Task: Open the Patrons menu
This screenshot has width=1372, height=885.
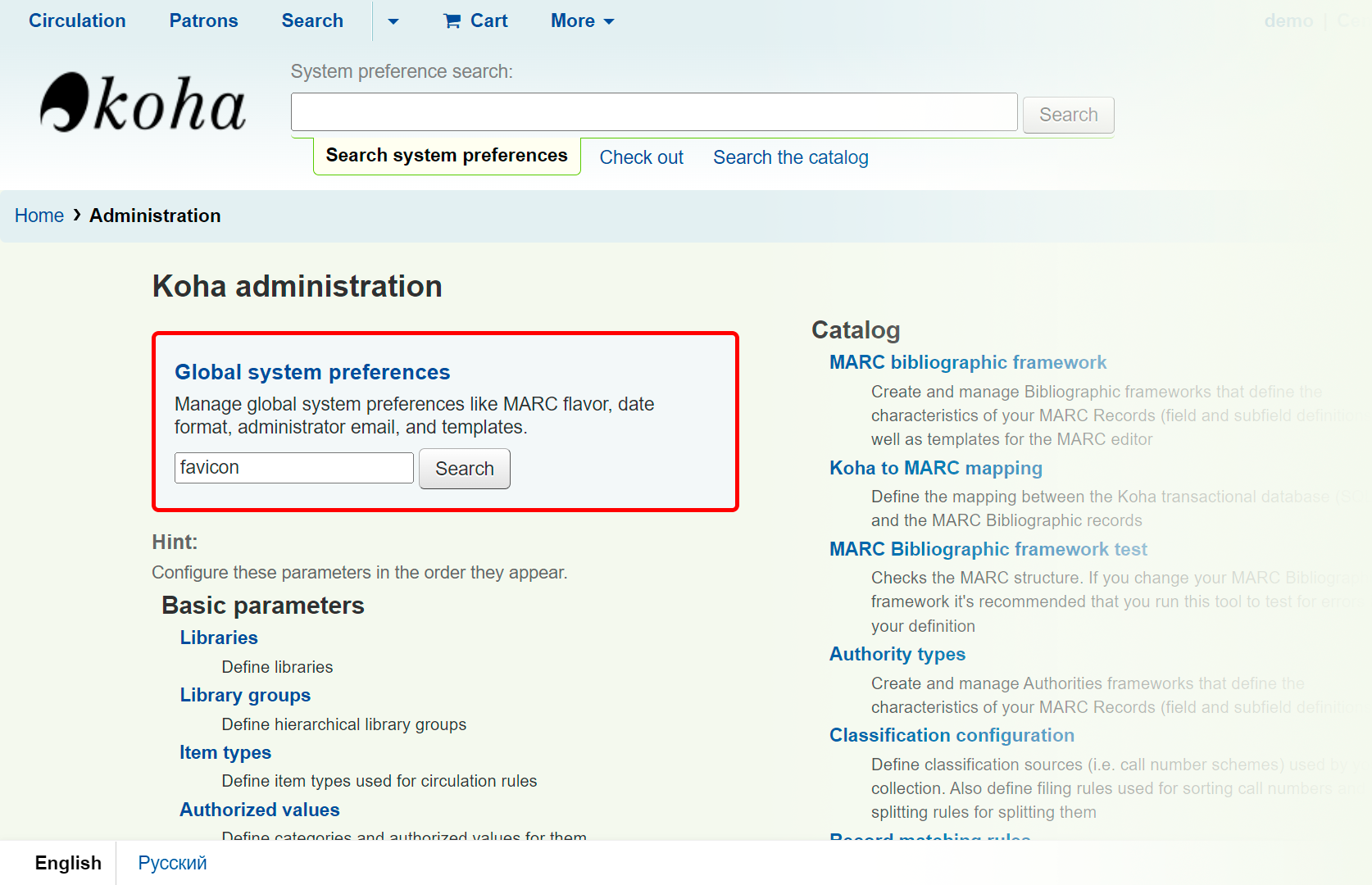Action: pos(203,20)
